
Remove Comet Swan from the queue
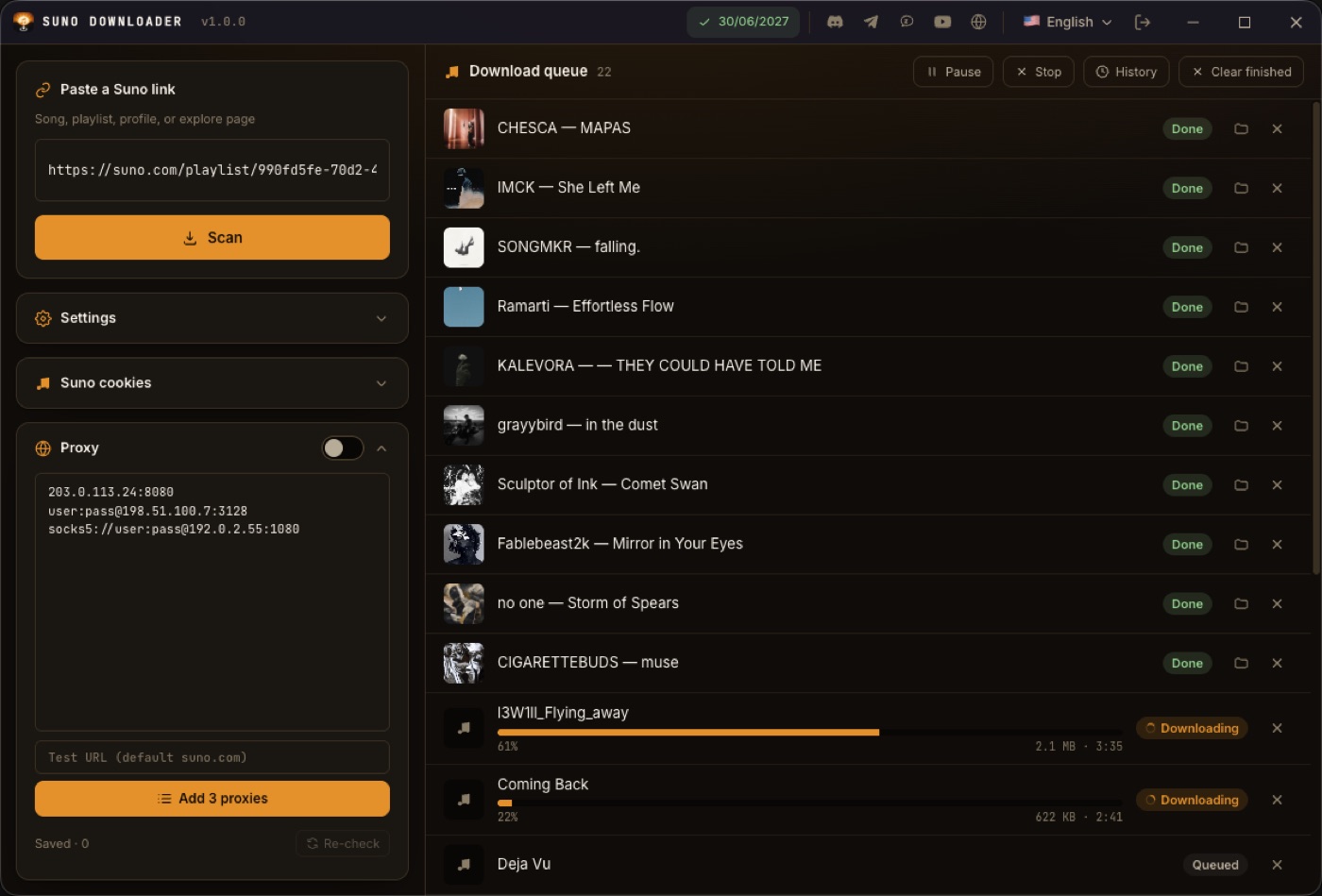[1277, 485]
